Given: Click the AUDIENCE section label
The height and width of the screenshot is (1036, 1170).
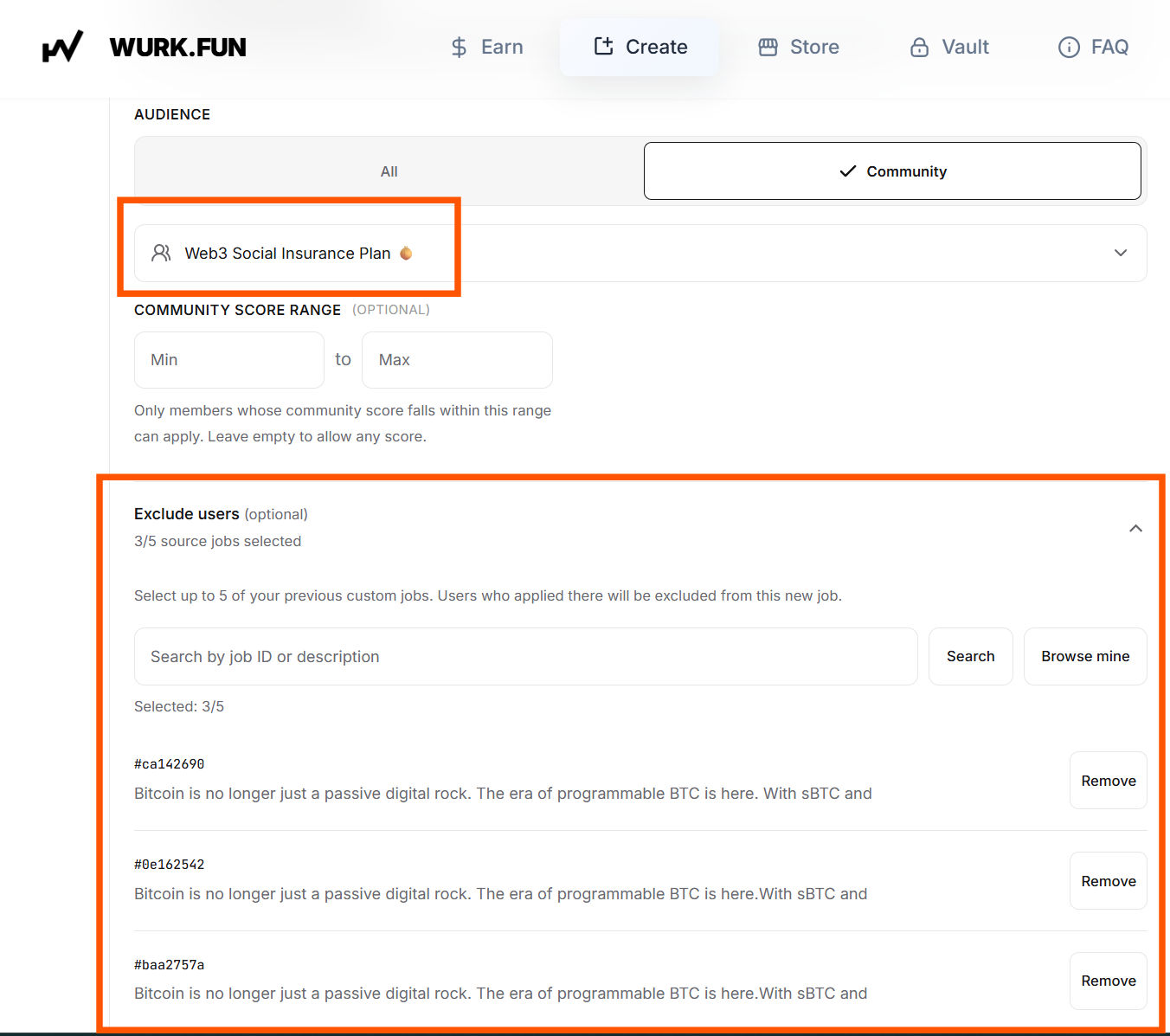Looking at the screenshot, I should (x=172, y=114).
